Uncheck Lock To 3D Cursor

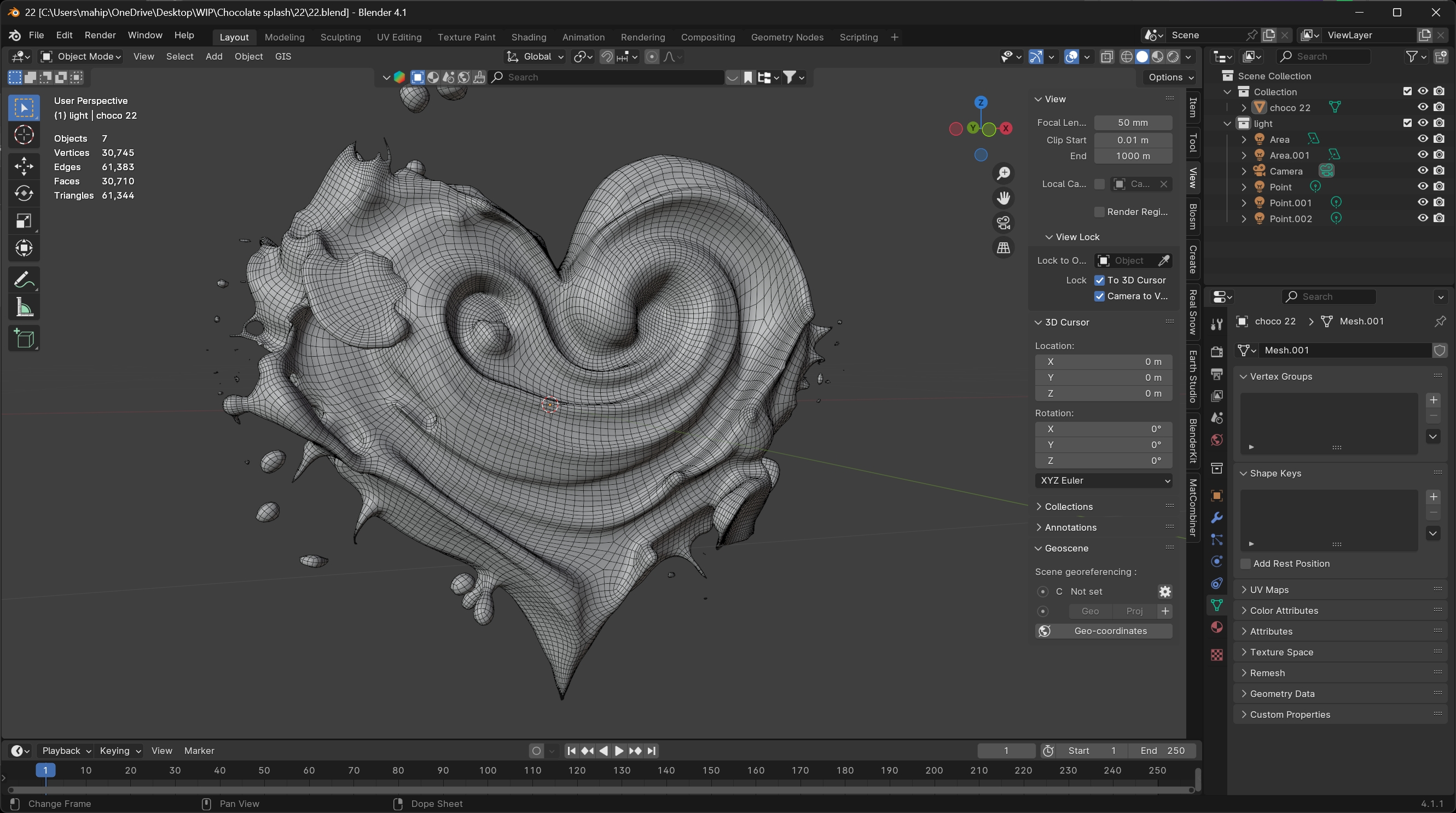[1099, 280]
